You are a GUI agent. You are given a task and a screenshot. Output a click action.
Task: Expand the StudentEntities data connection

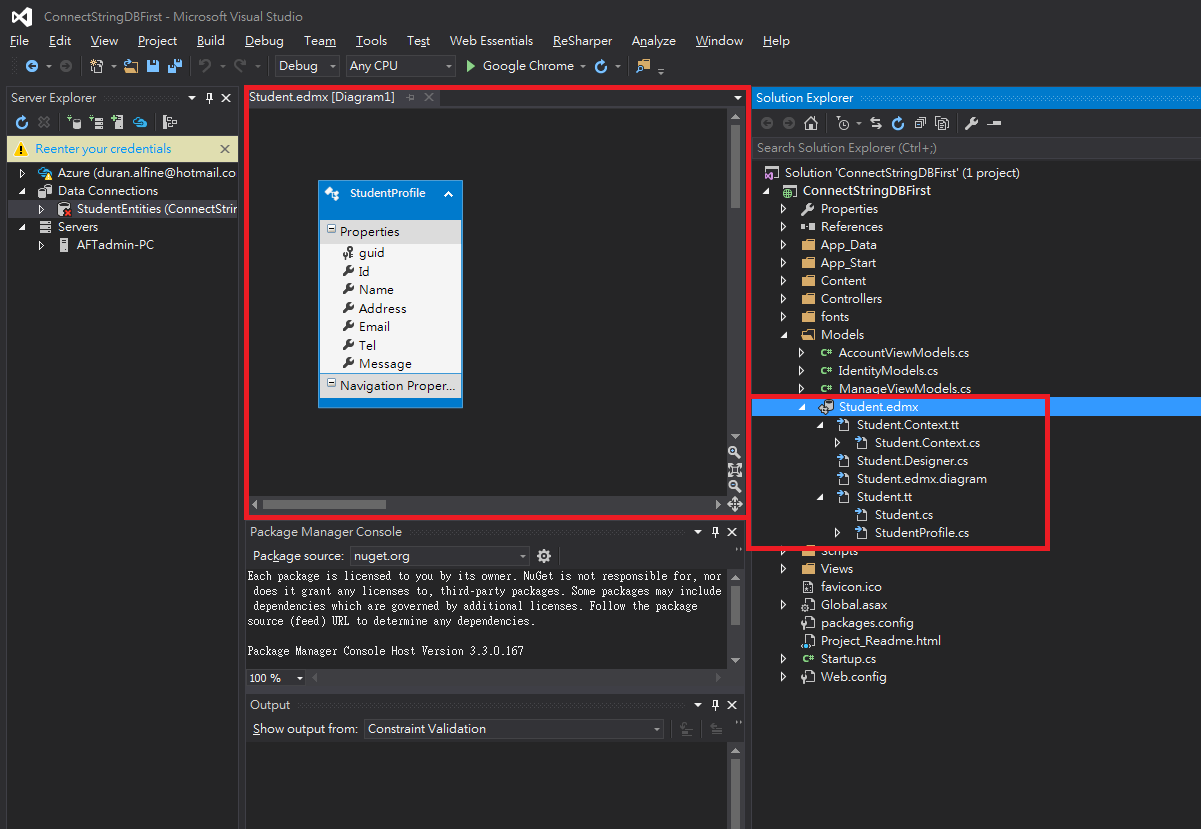click(x=42, y=209)
